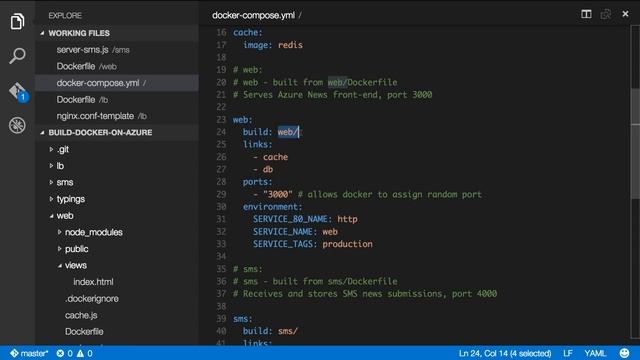Open the Search view icon
Viewport: 640px width, 360px height.
pos(17,56)
